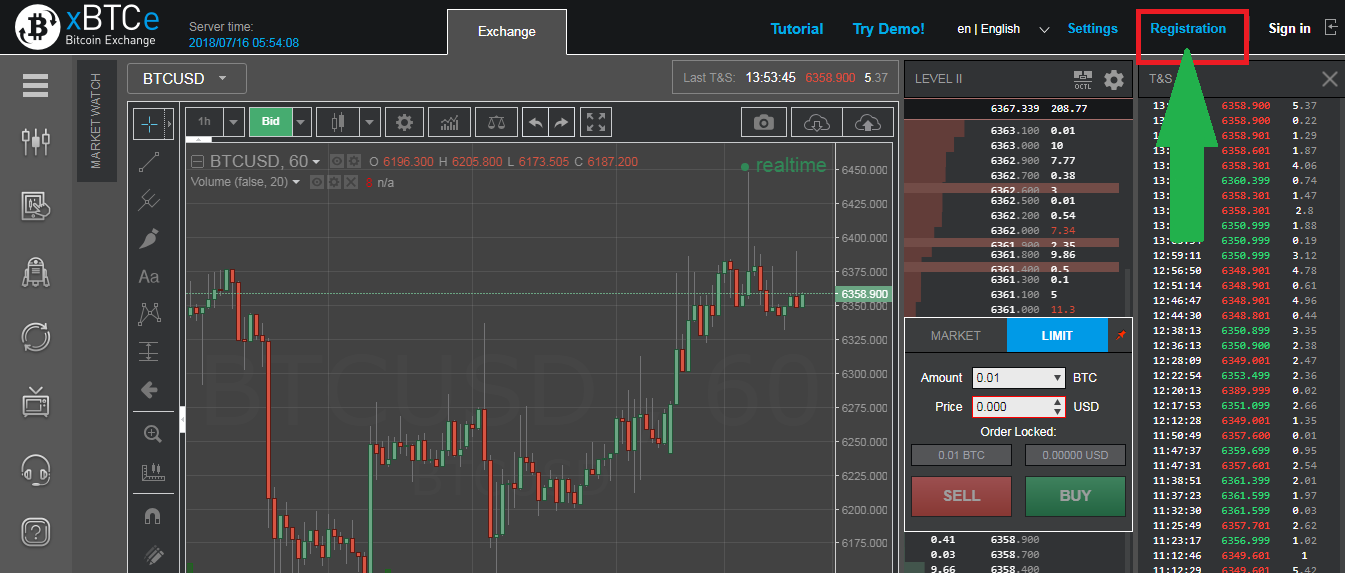This screenshot has width=1345, height=573.
Task: Click the Registration link
Action: point(1188,29)
